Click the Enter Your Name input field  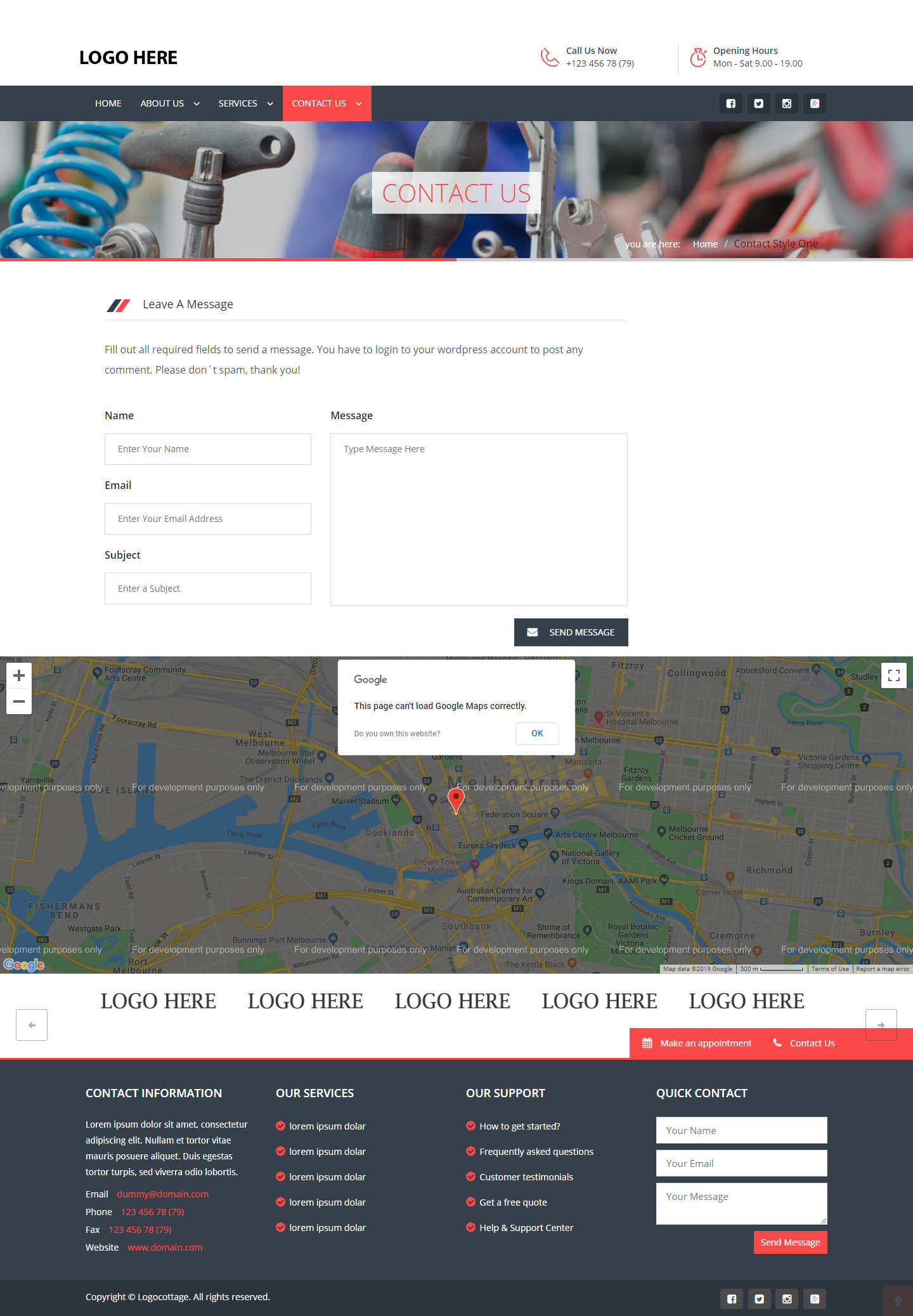208,449
